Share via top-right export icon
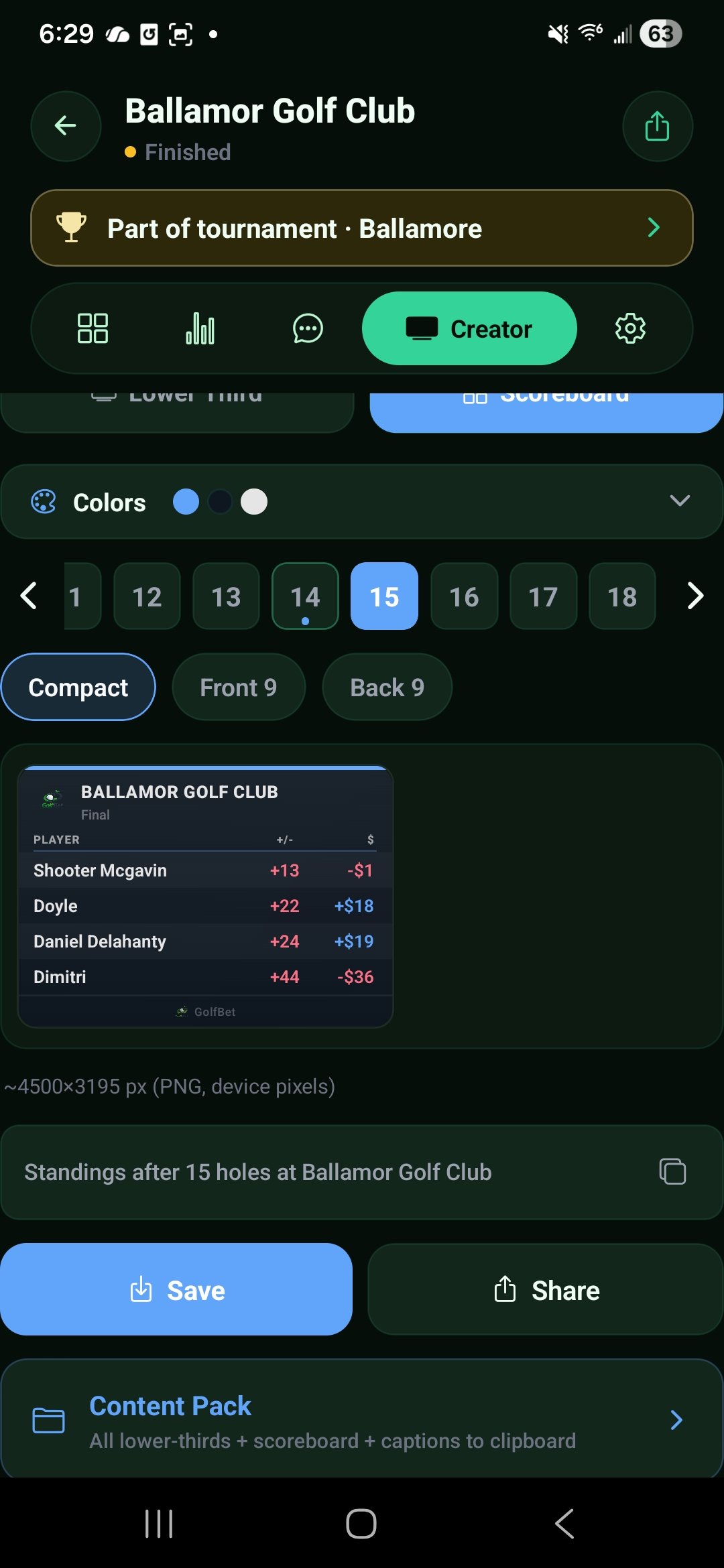724x1568 pixels. point(657,126)
